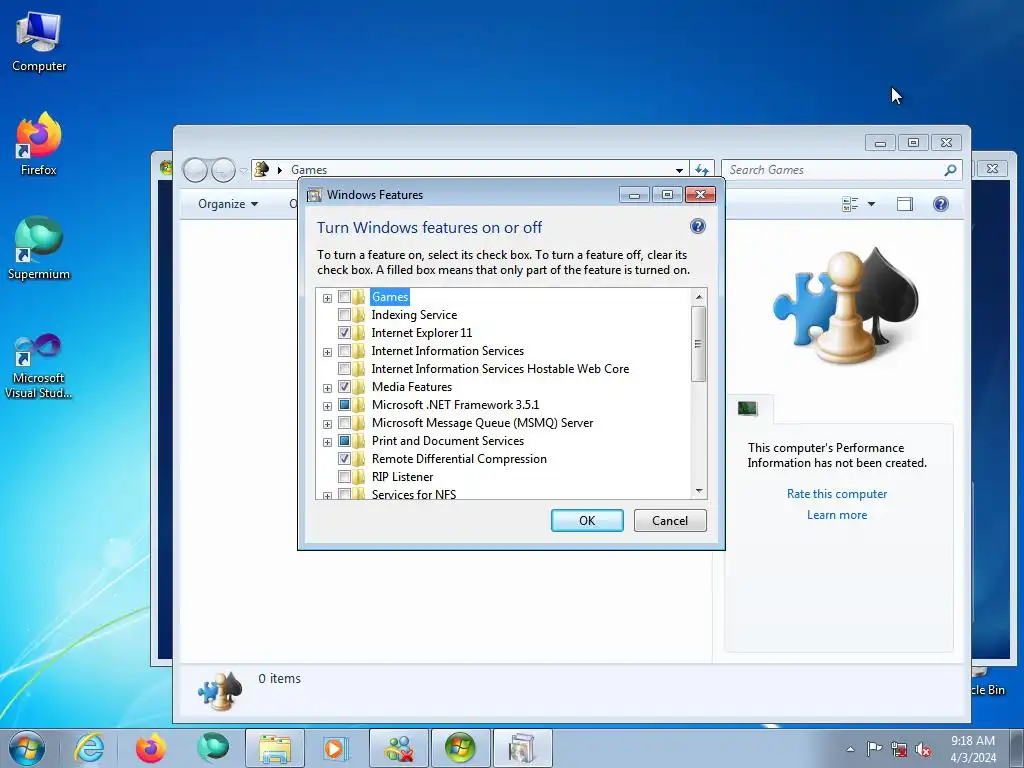The height and width of the screenshot is (768, 1024).
Task: Select the Indexing Service feature label
Action: click(414, 315)
